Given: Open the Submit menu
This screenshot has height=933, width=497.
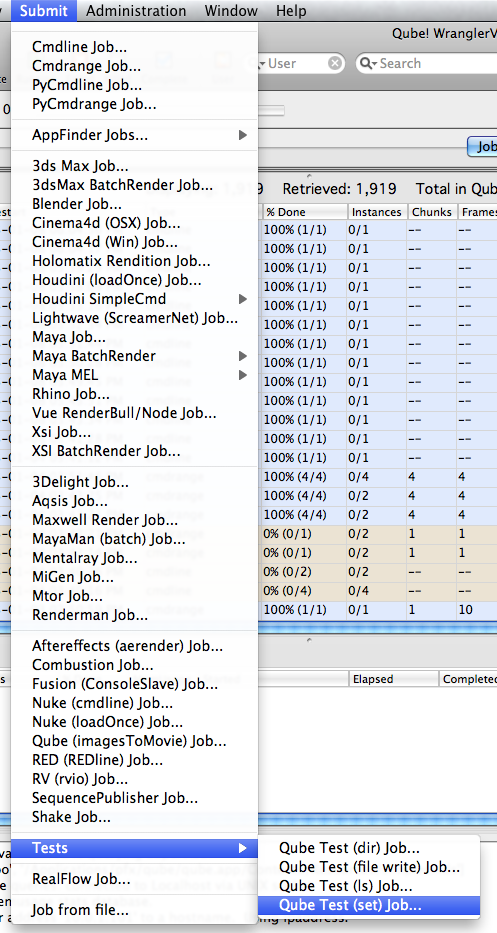Looking at the screenshot, I should click(x=43, y=11).
